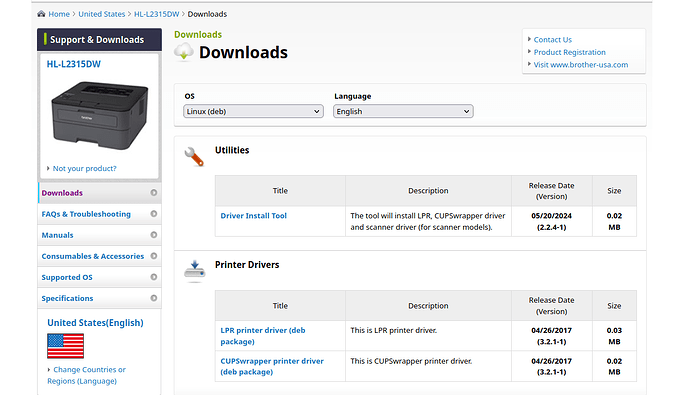
Task: Open the OS dropdown showing Linux (deb)
Action: click(253, 111)
